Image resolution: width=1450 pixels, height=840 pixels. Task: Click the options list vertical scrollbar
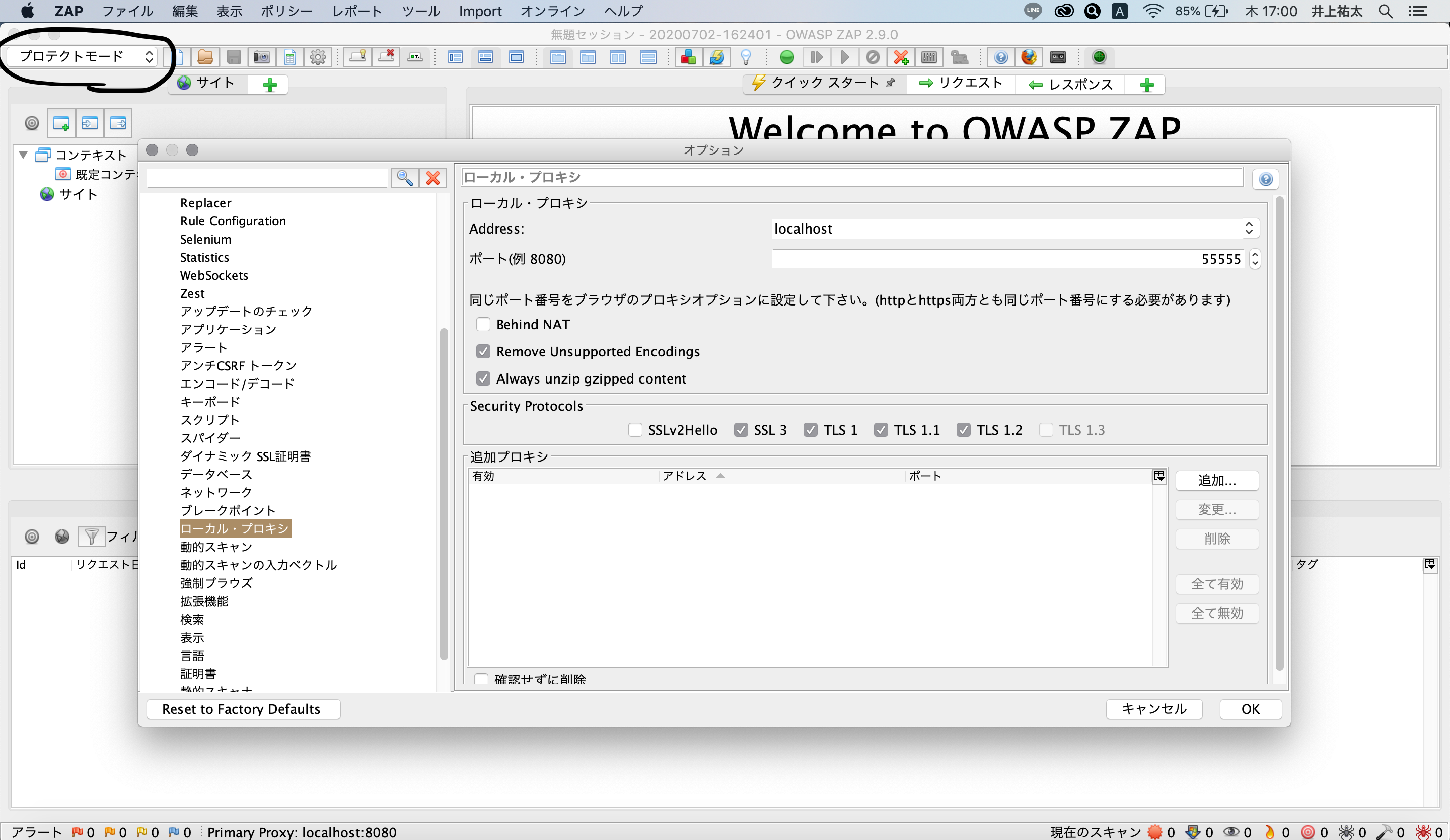[444, 494]
